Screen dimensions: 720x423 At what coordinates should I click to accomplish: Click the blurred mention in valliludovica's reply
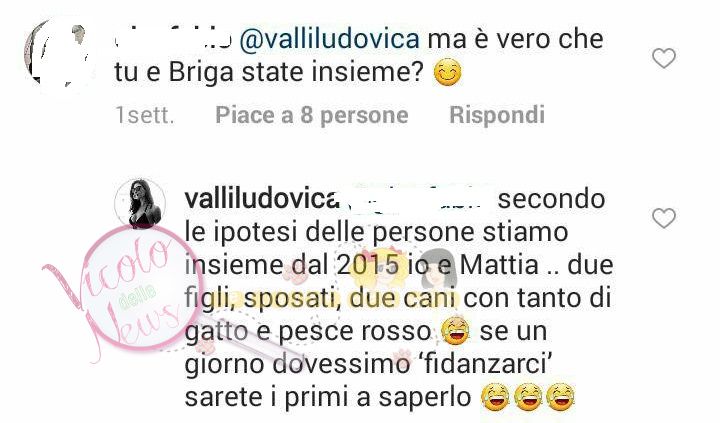click(416, 200)
